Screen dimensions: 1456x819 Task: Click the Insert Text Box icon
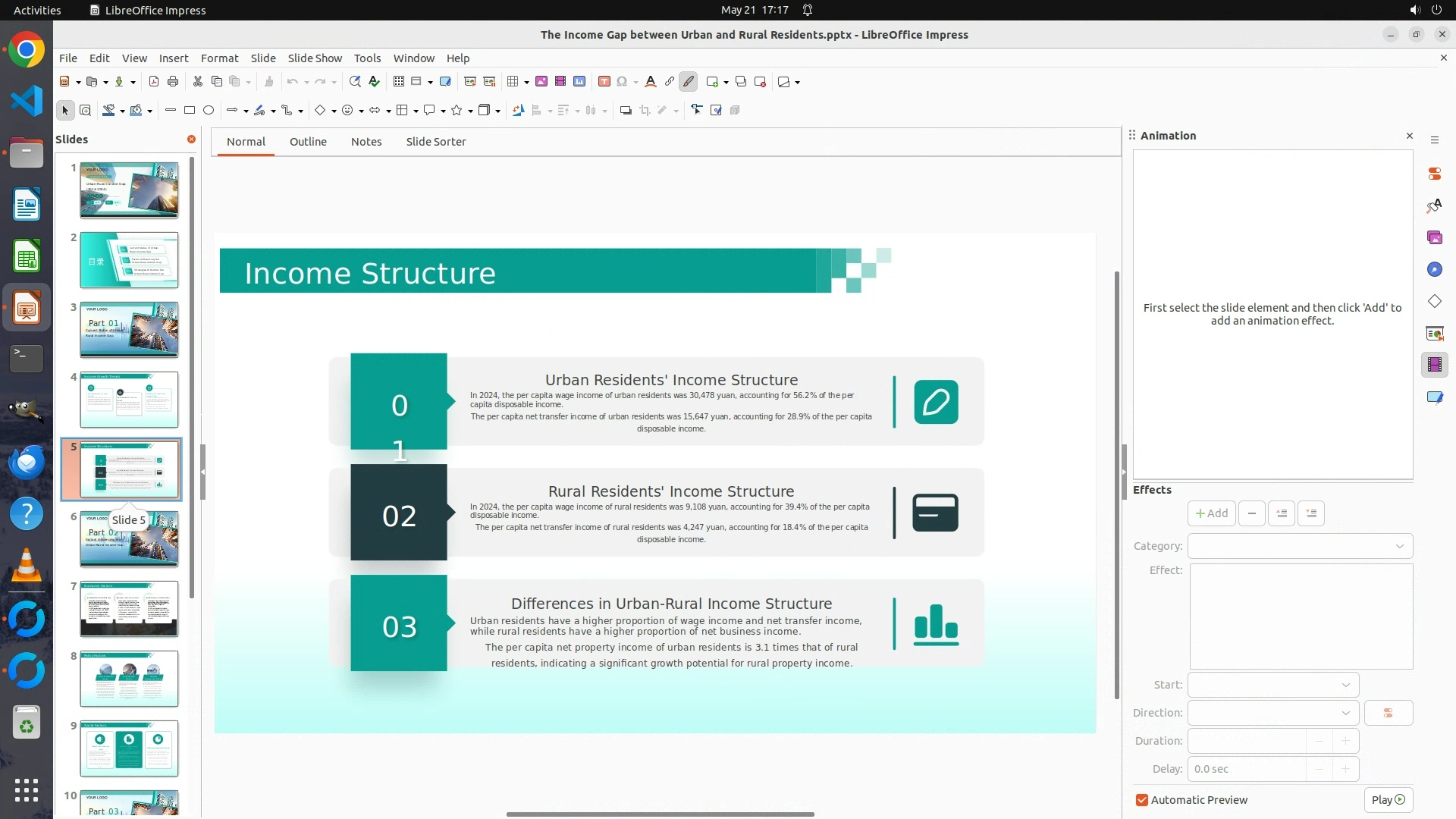tap(604, 82)
